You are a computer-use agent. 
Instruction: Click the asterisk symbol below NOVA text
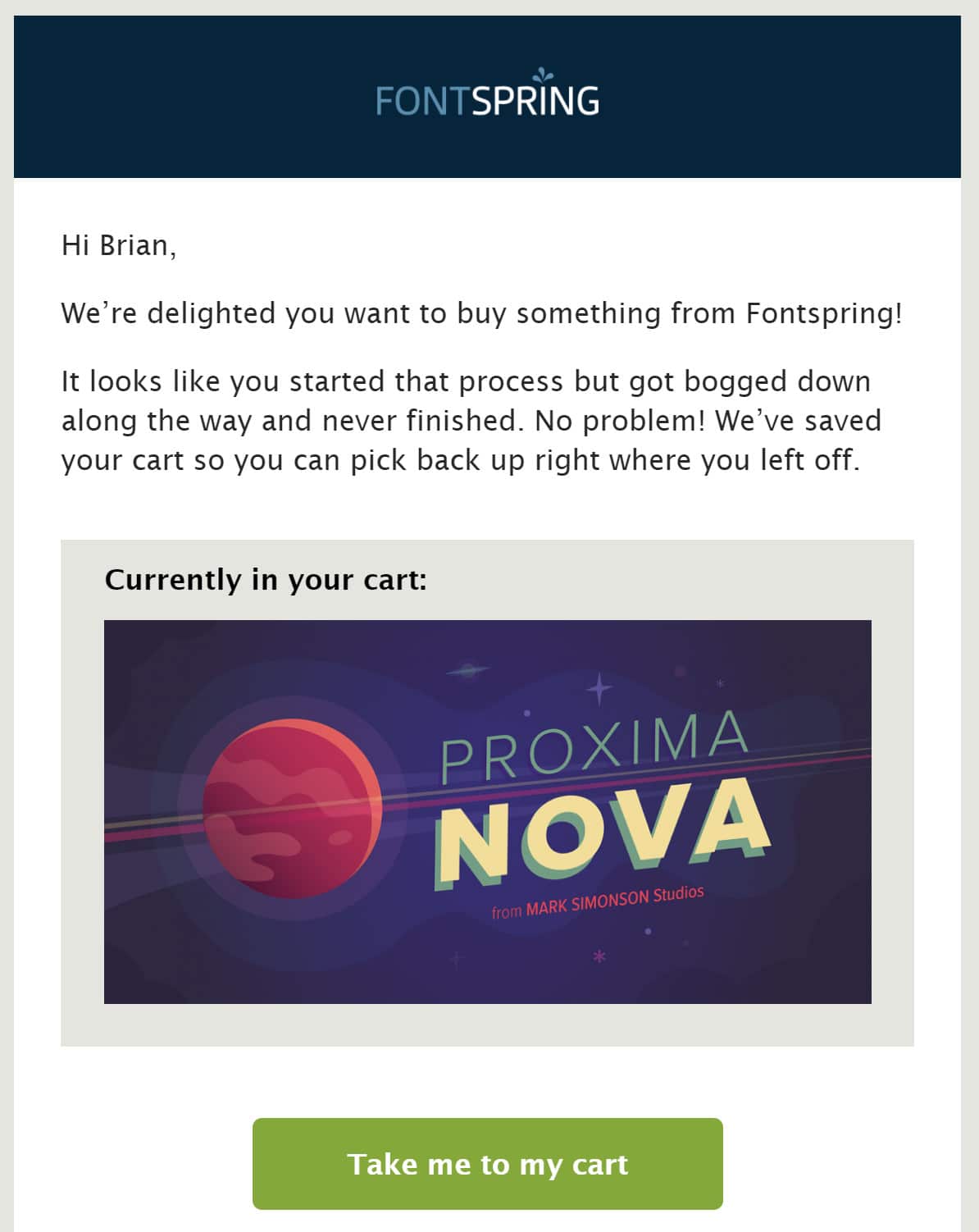click(x=599, y=955)
